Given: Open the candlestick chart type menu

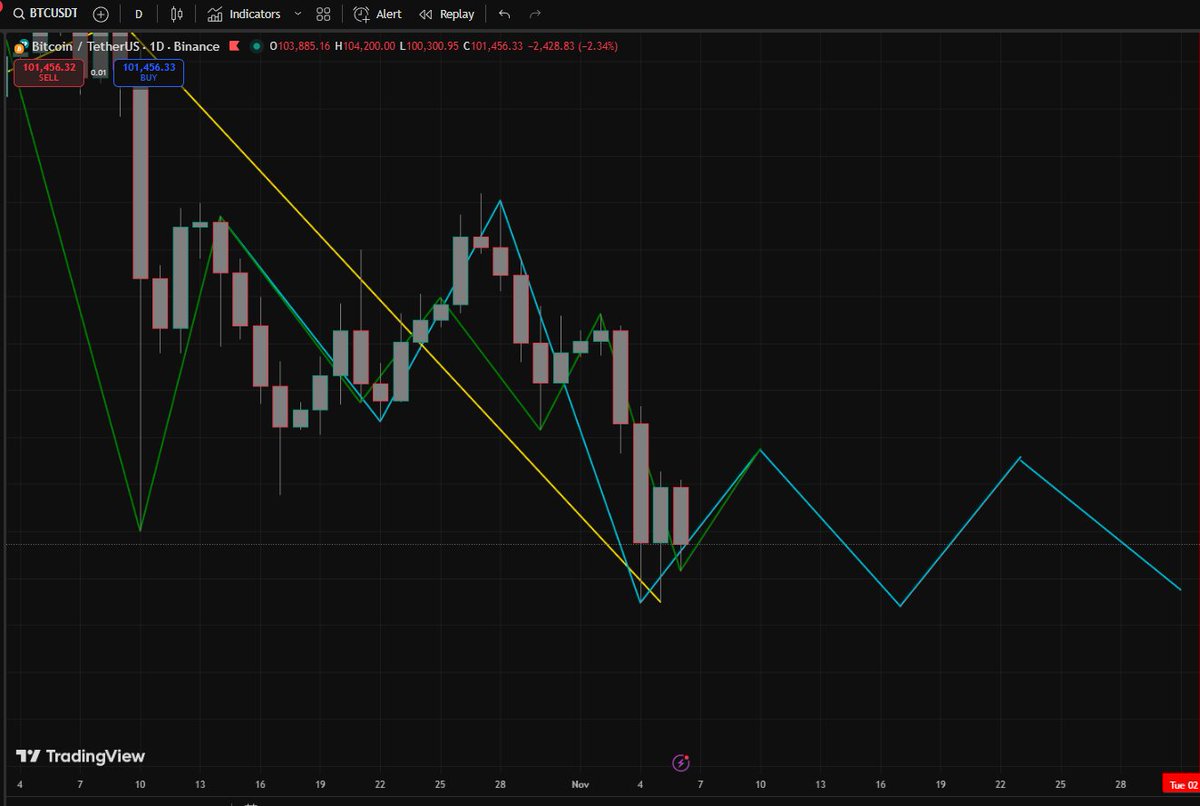Looking at the screenshot, I should 177,14.
